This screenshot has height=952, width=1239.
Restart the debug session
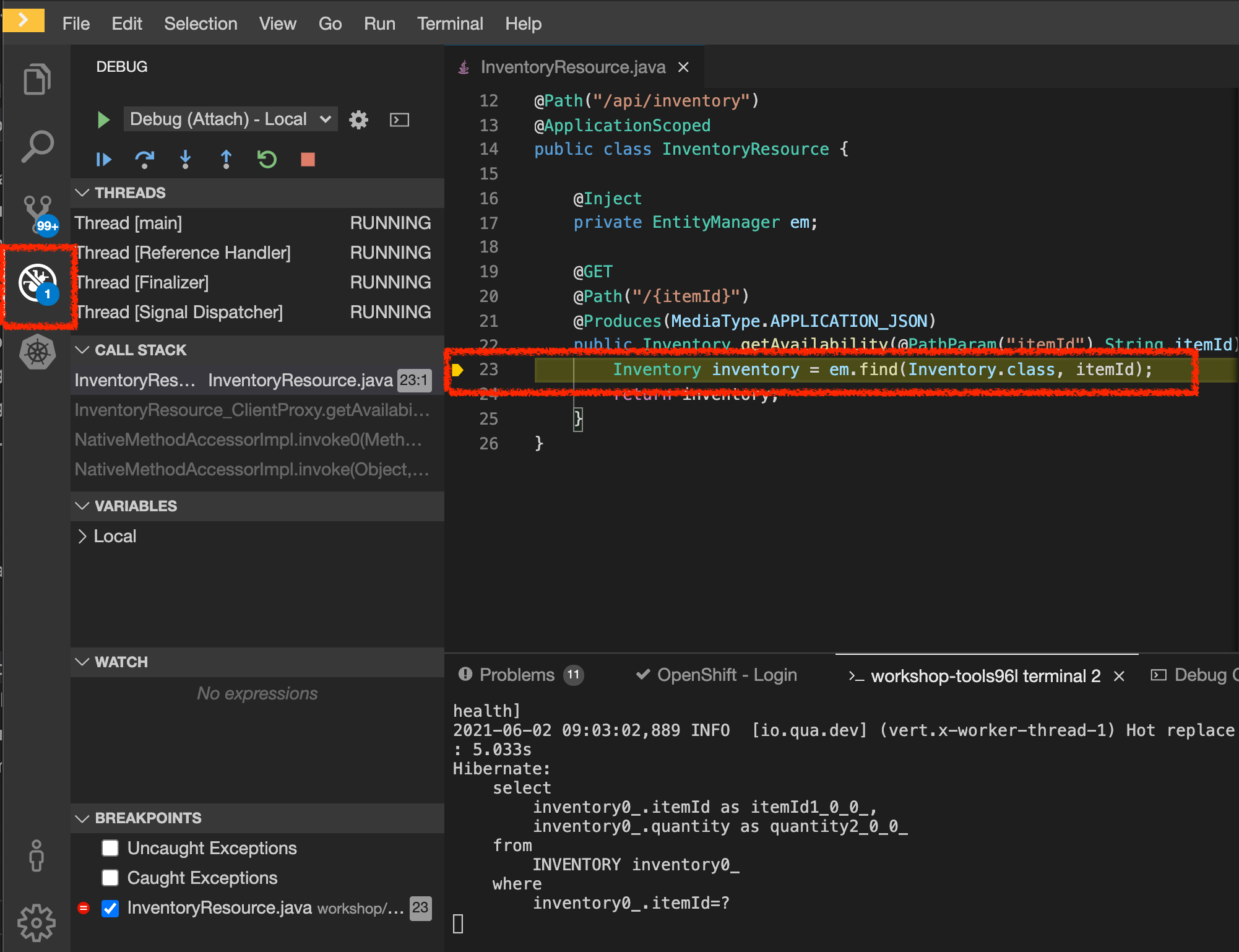pyautogui.click(x=267, y=160)
